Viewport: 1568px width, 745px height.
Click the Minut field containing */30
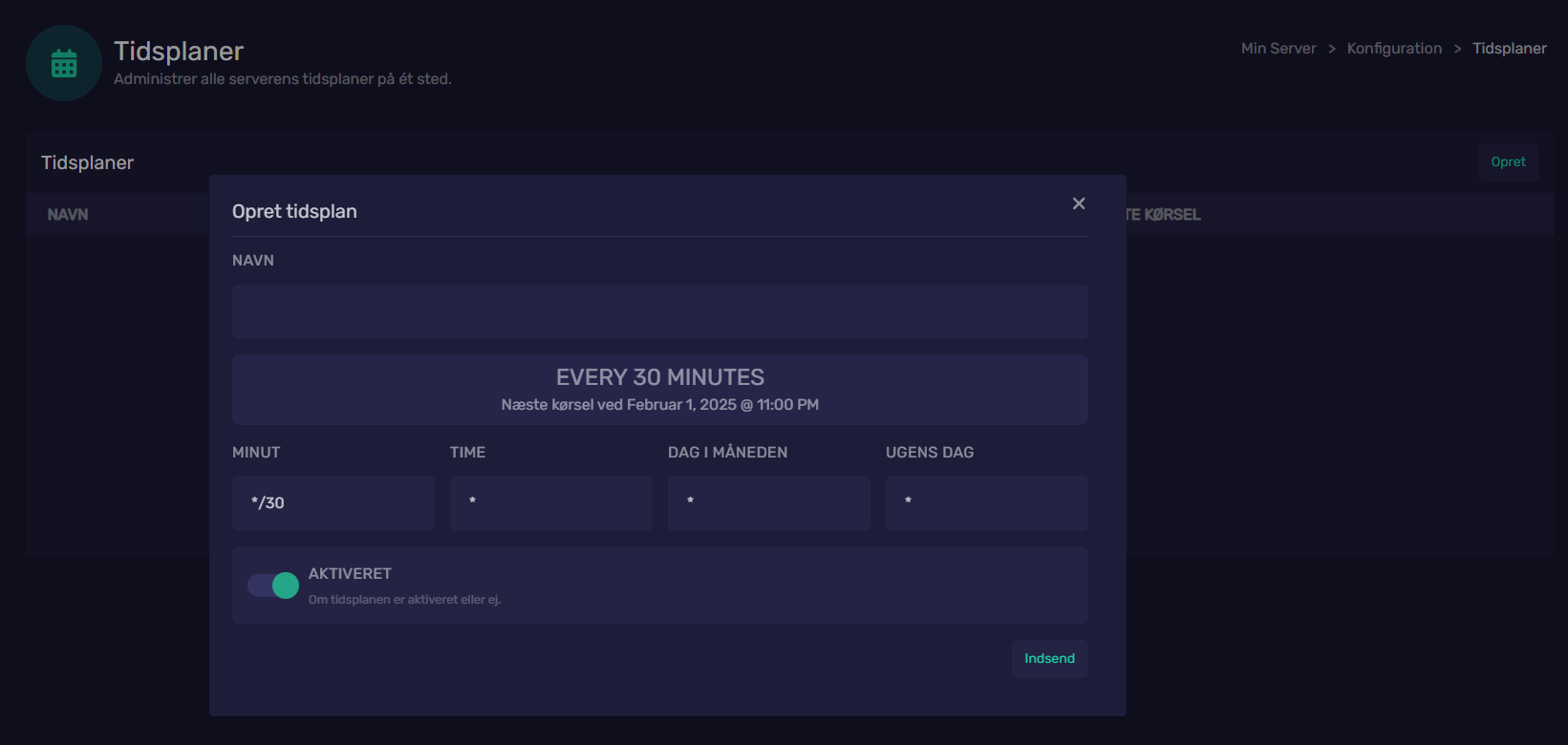click(x=333, y=503)
